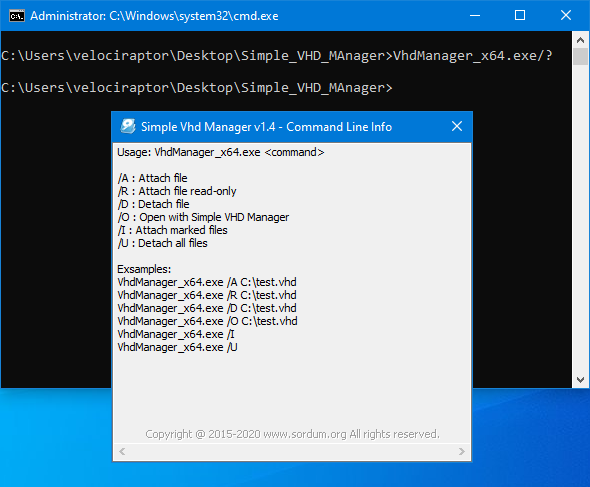The width and height of the screenshot is (590, 487).
Task: Click the empty cmd prompt line
Action: pyautogui.click(x=197, y=88)
